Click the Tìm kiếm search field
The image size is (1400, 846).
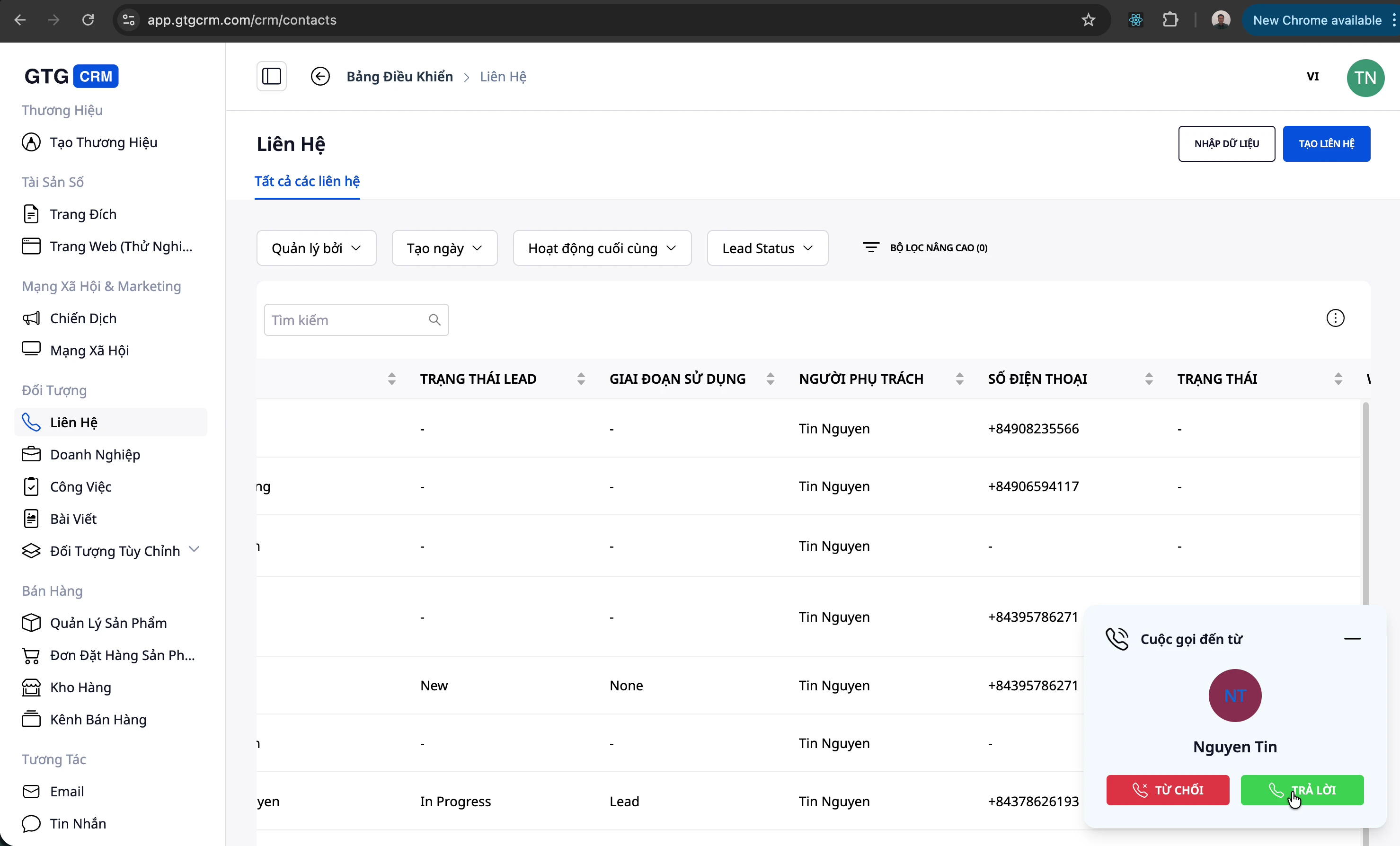tap(346, 320)
